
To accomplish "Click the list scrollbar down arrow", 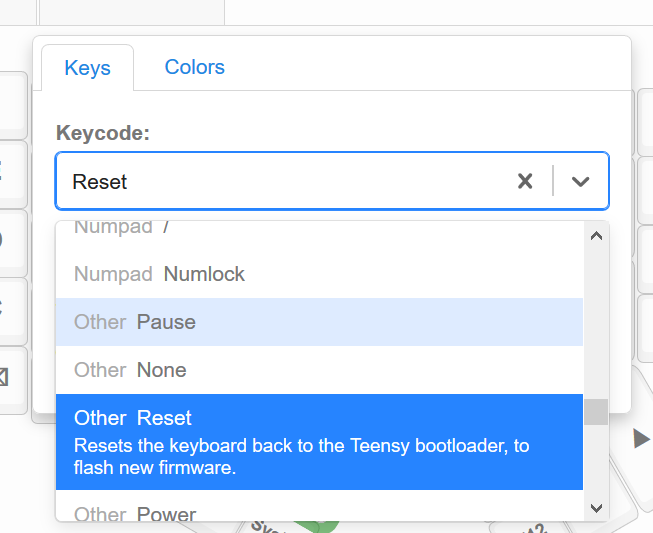I will [x=596, y=508].
